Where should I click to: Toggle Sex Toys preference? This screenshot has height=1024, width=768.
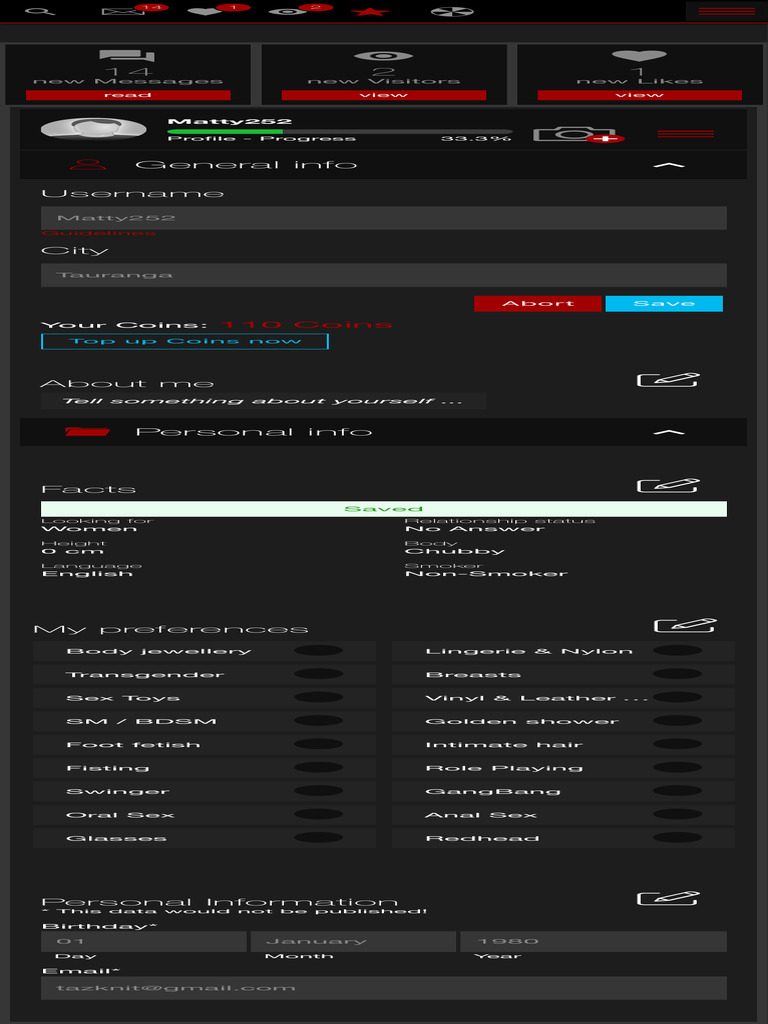(318, 697)
